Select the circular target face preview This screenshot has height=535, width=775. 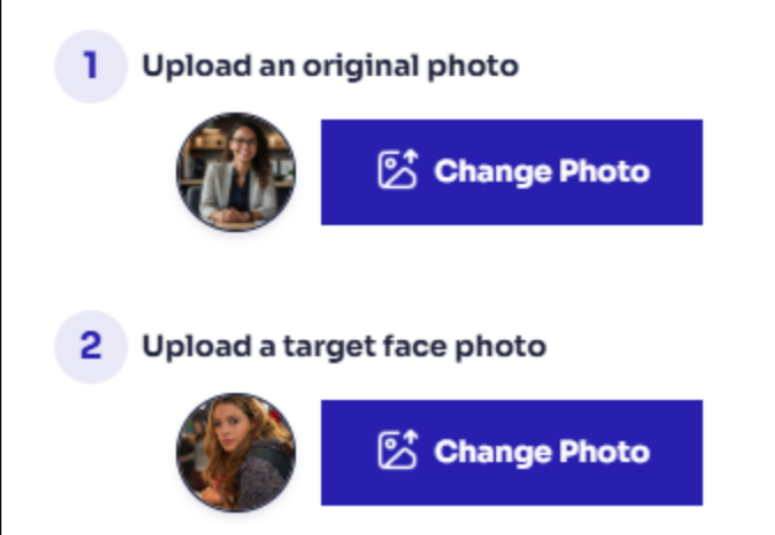click(x=236, y=452)
